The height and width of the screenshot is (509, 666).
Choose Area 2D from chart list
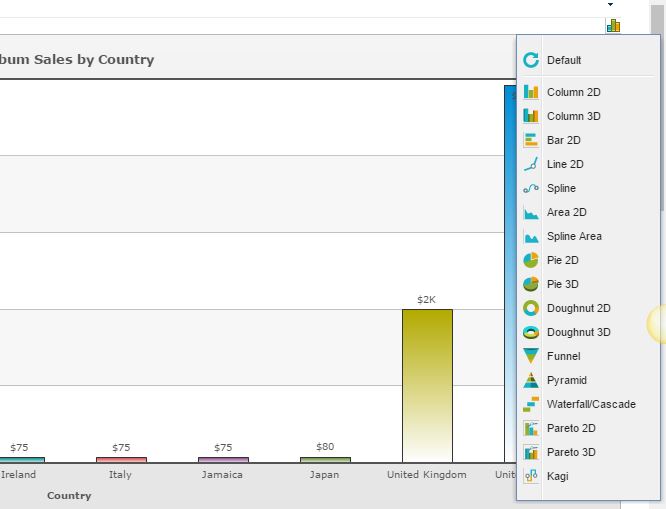pyautogui.click(x=566, y=212)
